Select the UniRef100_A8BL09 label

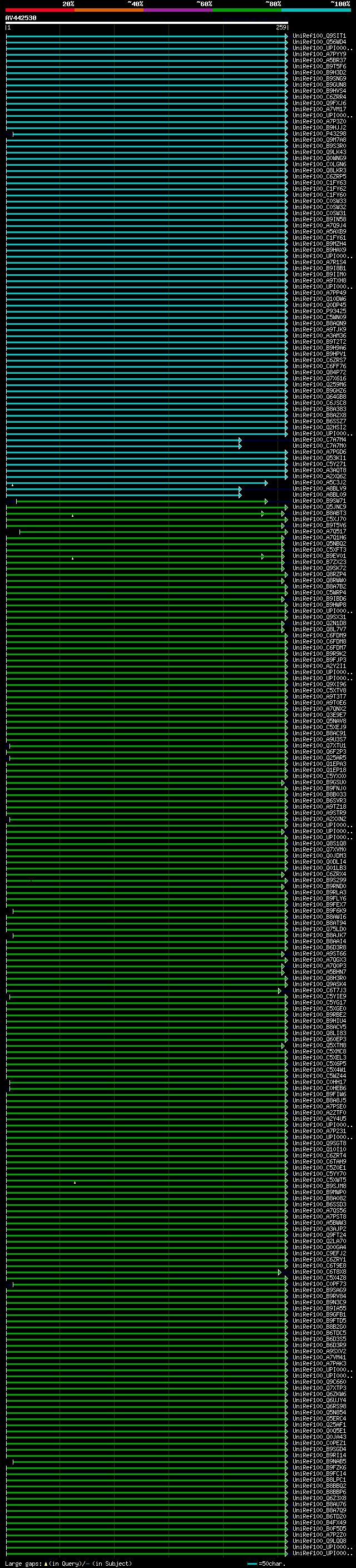pyautogui.click(x=319, y=495)
